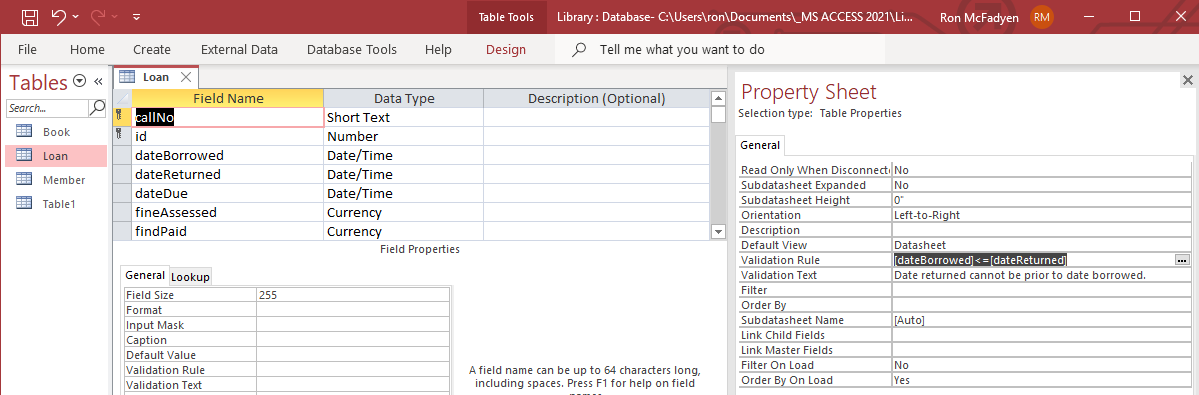The image size is (1199, 395).
Task: Select General field properties tab
Action: coord(145,276)
